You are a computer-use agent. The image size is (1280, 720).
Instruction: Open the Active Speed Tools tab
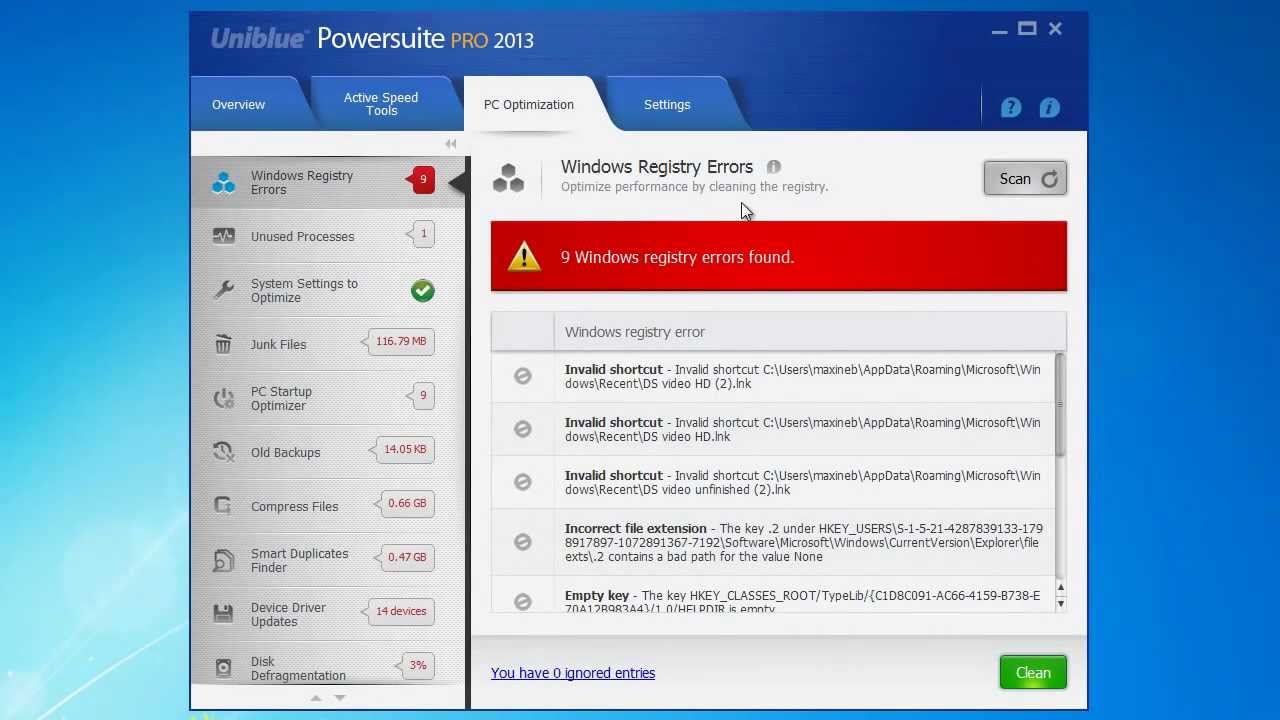pos(381,104)
